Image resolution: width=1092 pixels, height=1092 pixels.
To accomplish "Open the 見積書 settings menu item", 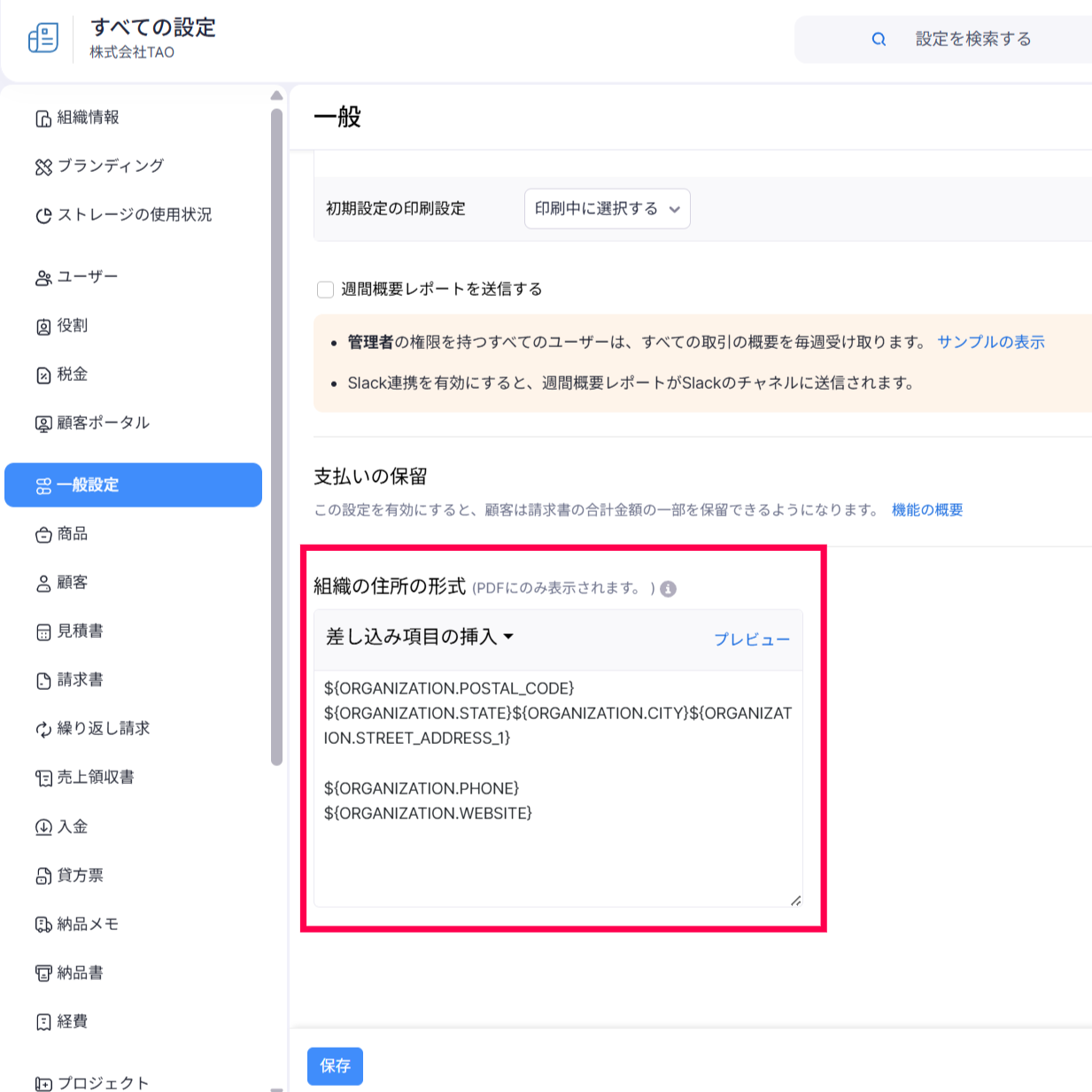I will (80, 631).
